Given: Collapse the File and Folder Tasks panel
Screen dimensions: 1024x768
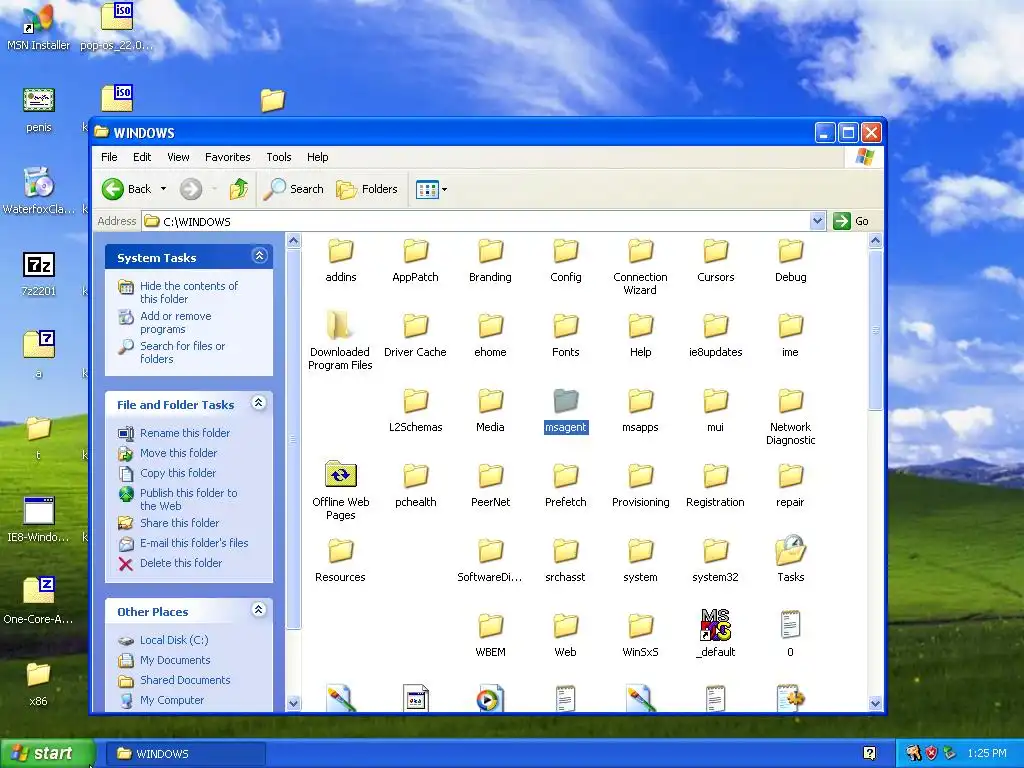Looking at the screenshot, I should pos(259,403).
